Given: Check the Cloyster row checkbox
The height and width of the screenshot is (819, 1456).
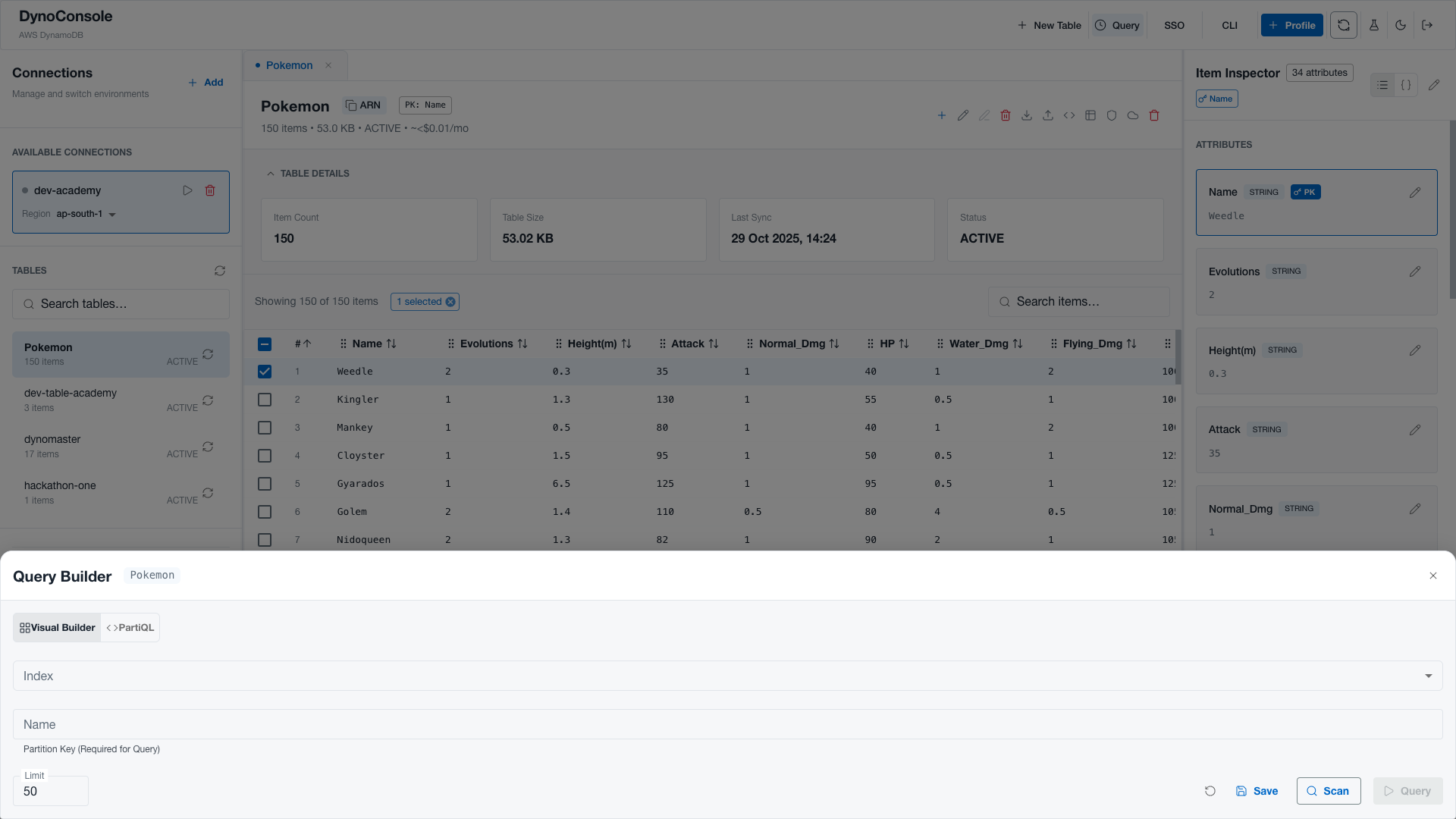Looking at the screenshot, I should [265, 456].
